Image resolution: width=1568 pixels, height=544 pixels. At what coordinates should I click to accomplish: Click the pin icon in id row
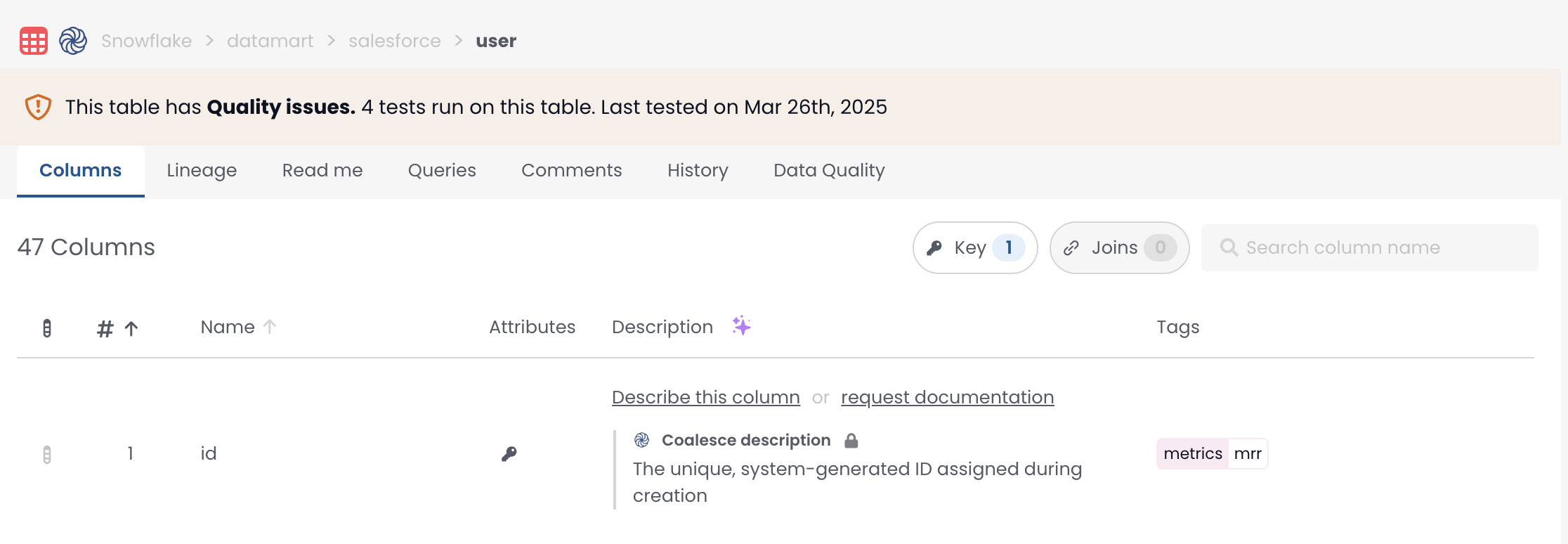point(47,455)
